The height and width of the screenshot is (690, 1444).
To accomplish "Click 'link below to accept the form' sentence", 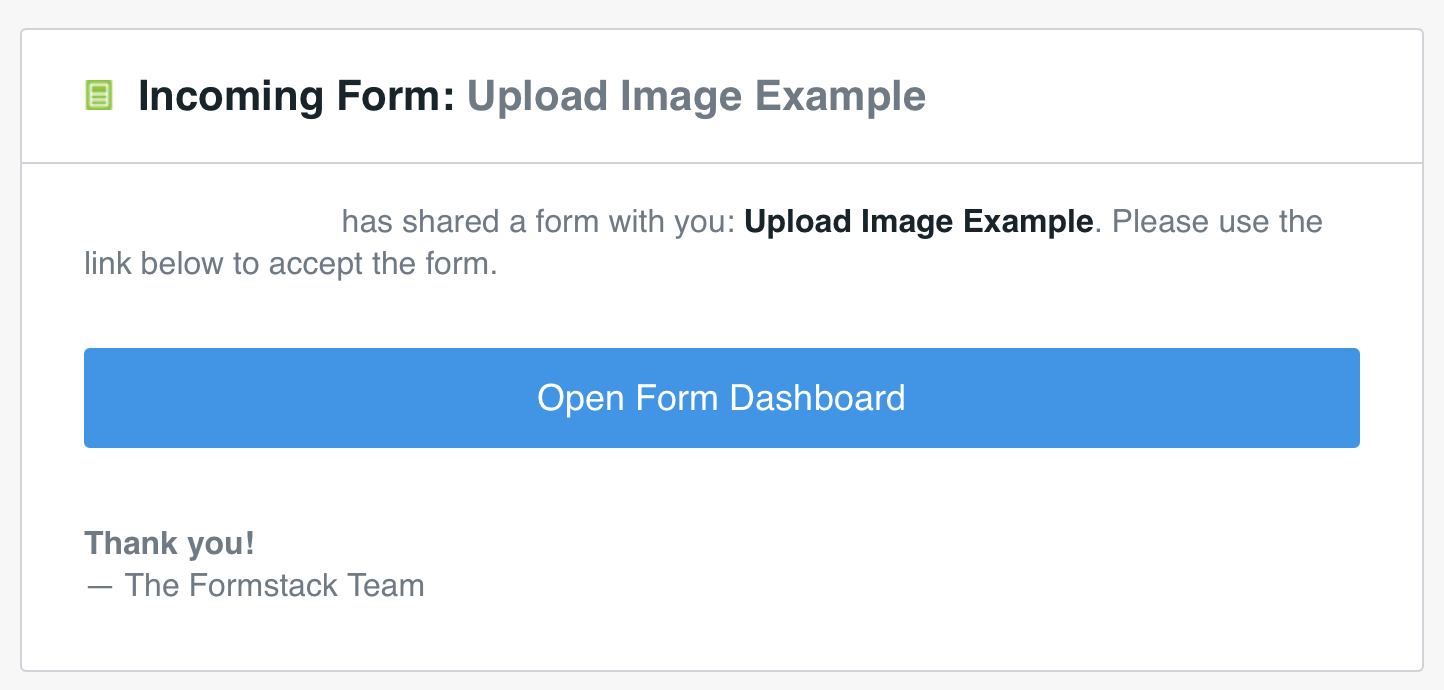I will pos(290,265).
